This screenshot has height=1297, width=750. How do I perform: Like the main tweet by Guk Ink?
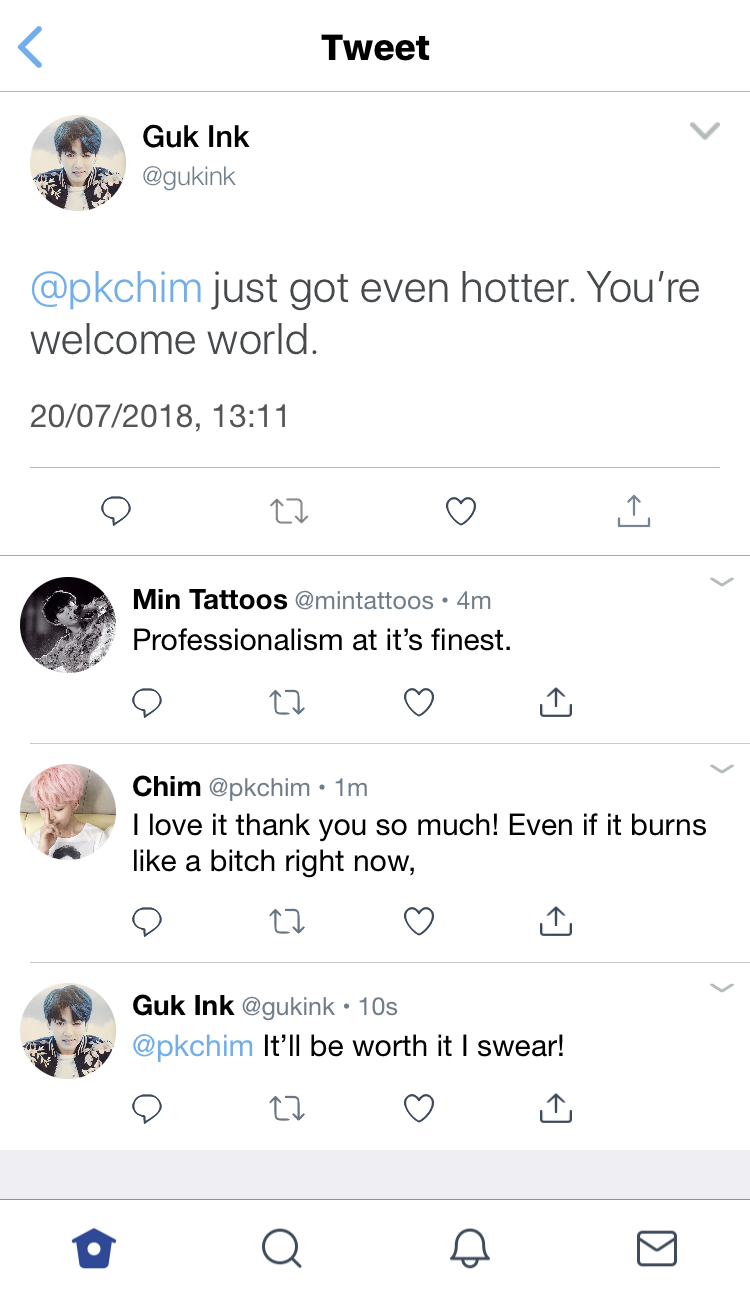(x=460, y=512)
